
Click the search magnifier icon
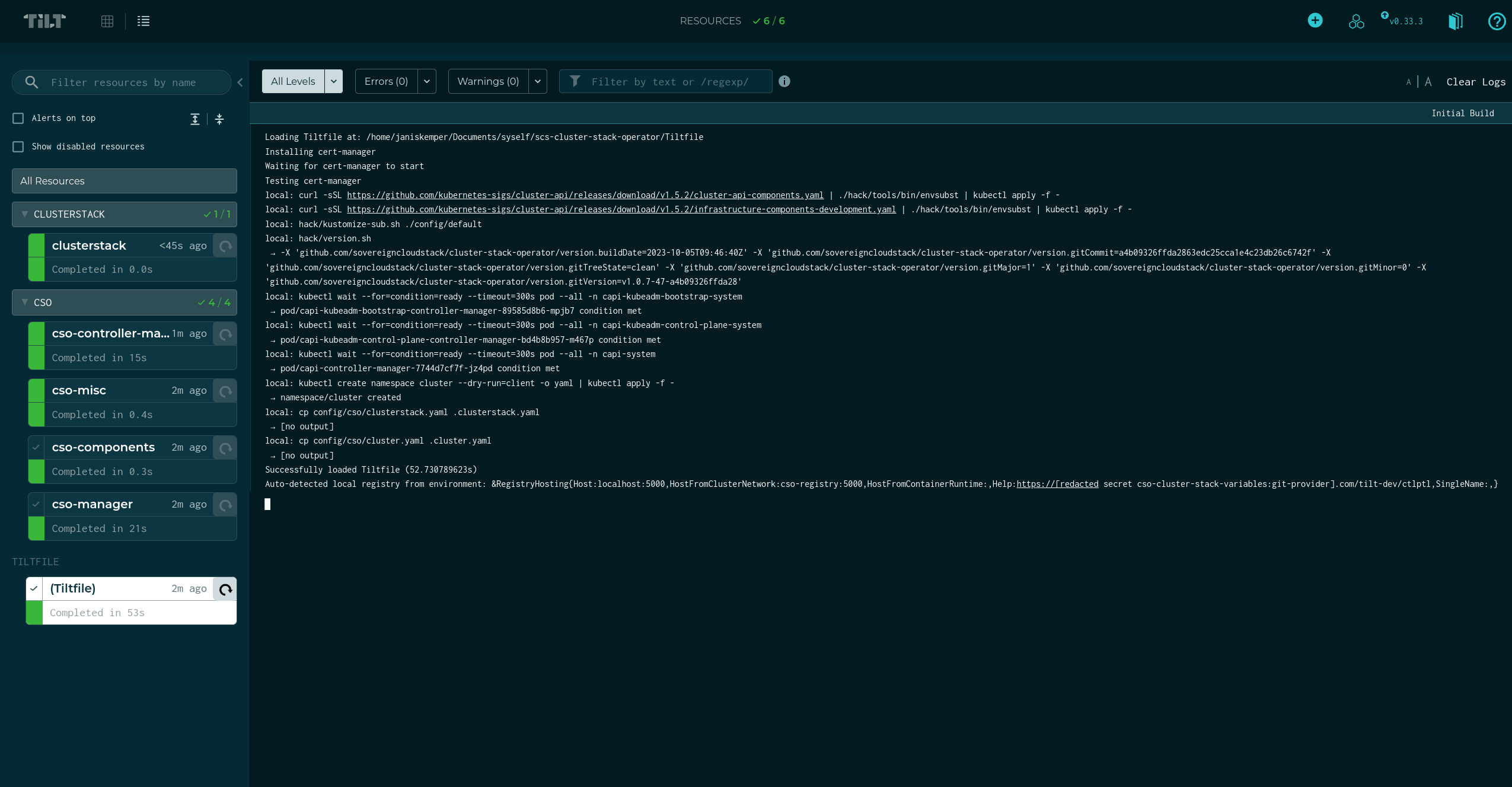[32, 82]
